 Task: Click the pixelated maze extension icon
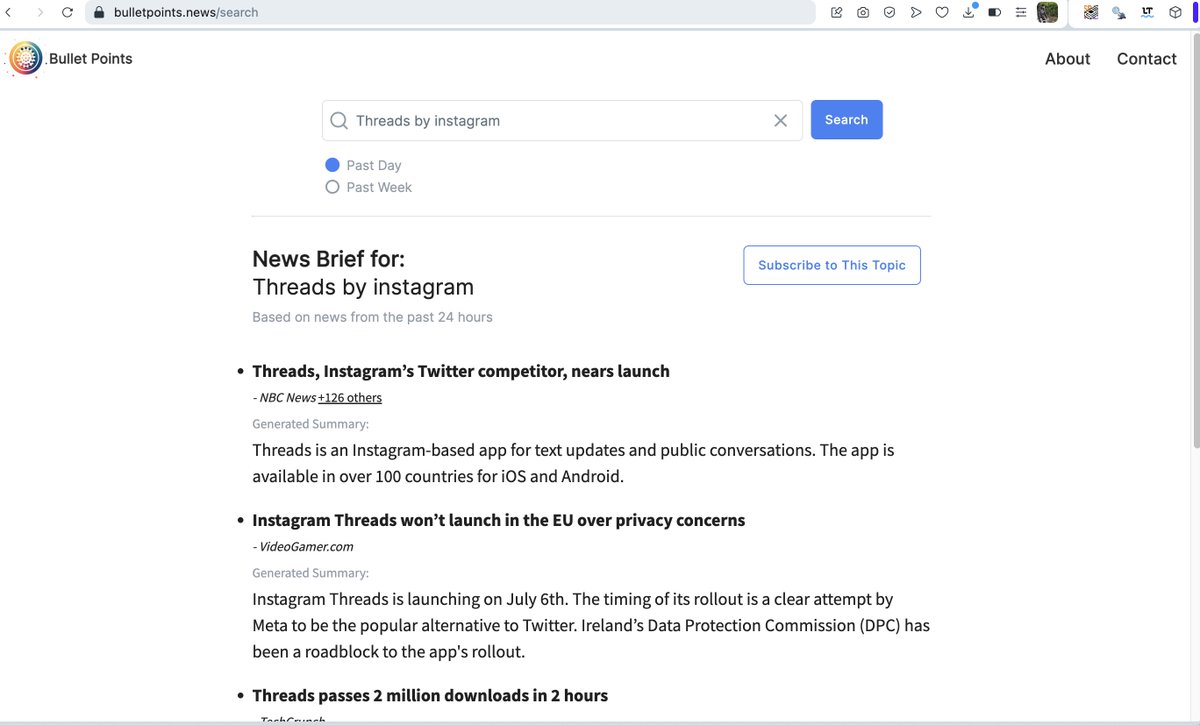pos(1091,12)
